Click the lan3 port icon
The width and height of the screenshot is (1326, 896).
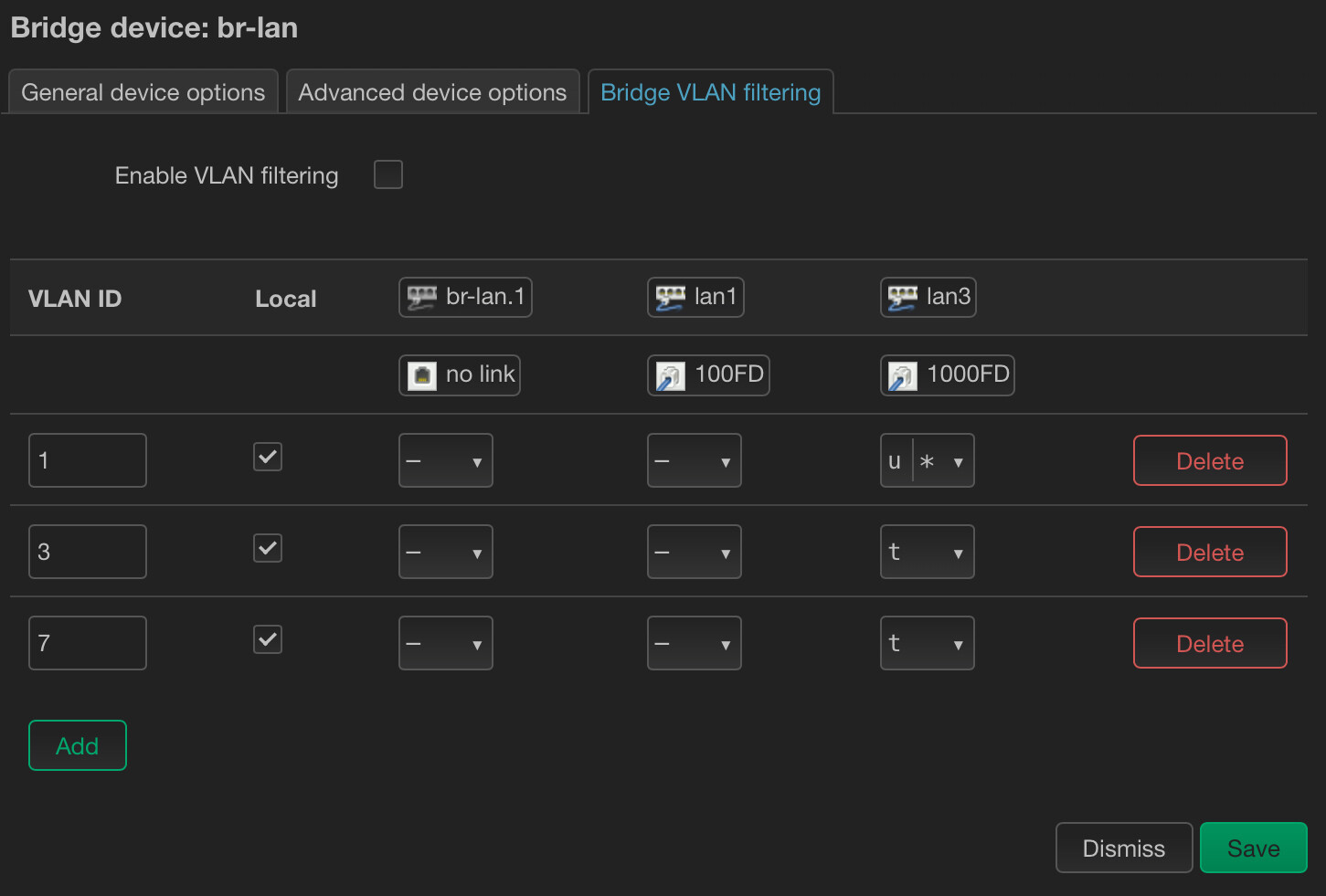pos(902,298)
